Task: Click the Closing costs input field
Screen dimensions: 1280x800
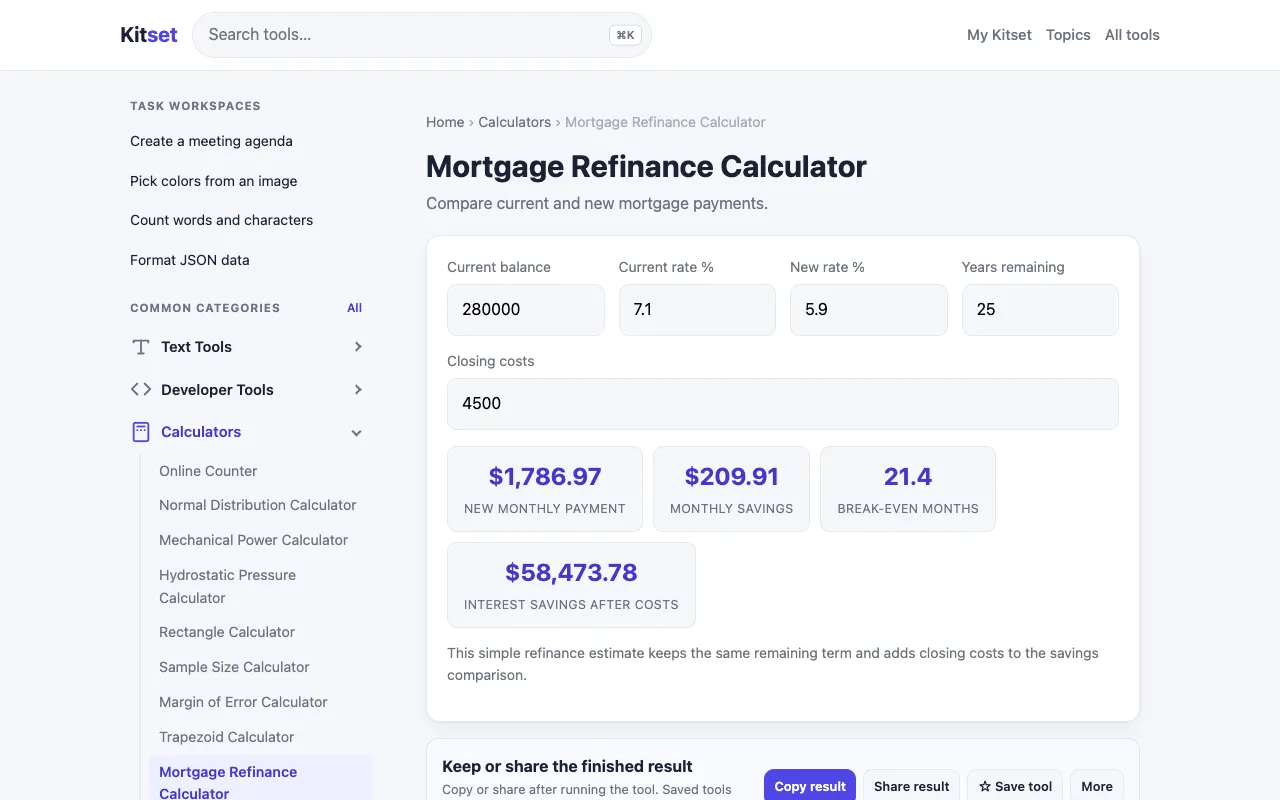Action: coord(783,404)
